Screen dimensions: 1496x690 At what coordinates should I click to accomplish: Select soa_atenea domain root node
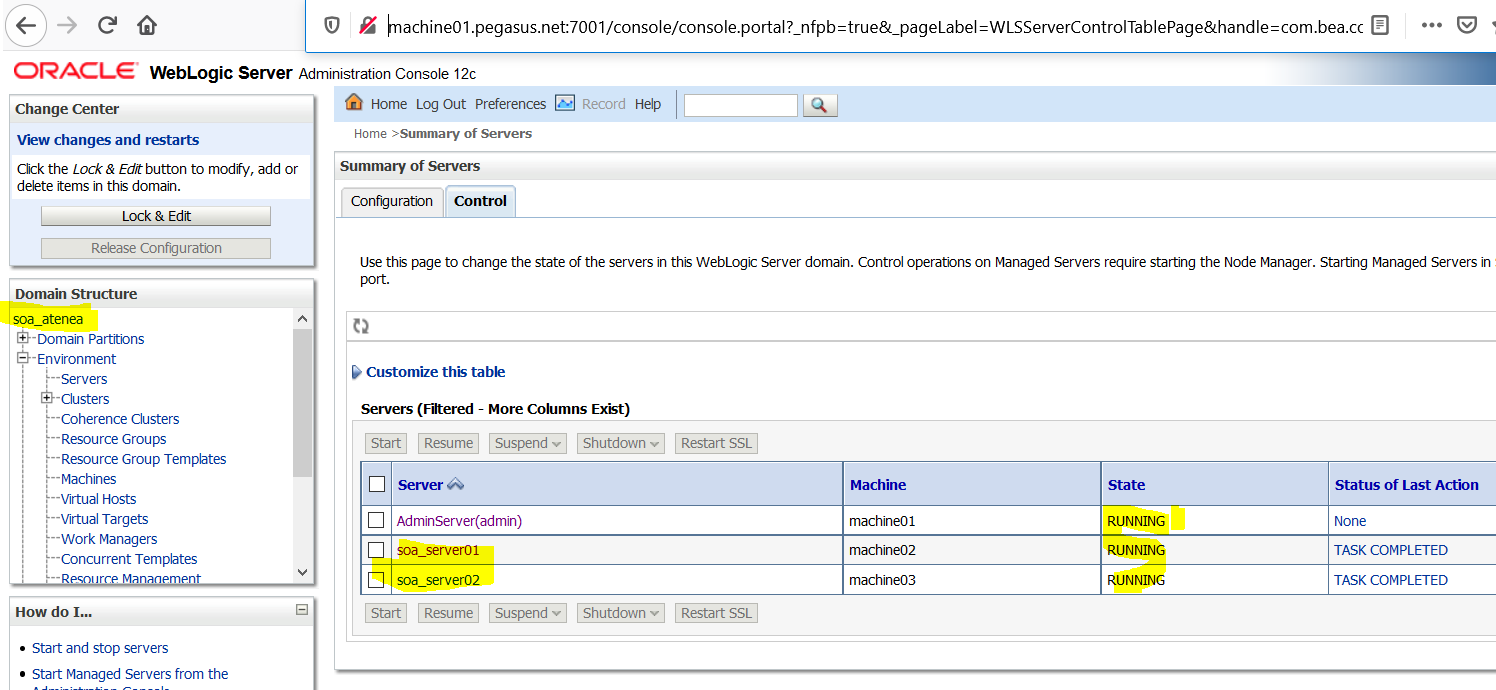pyautogui.click(x=48, y=319)
